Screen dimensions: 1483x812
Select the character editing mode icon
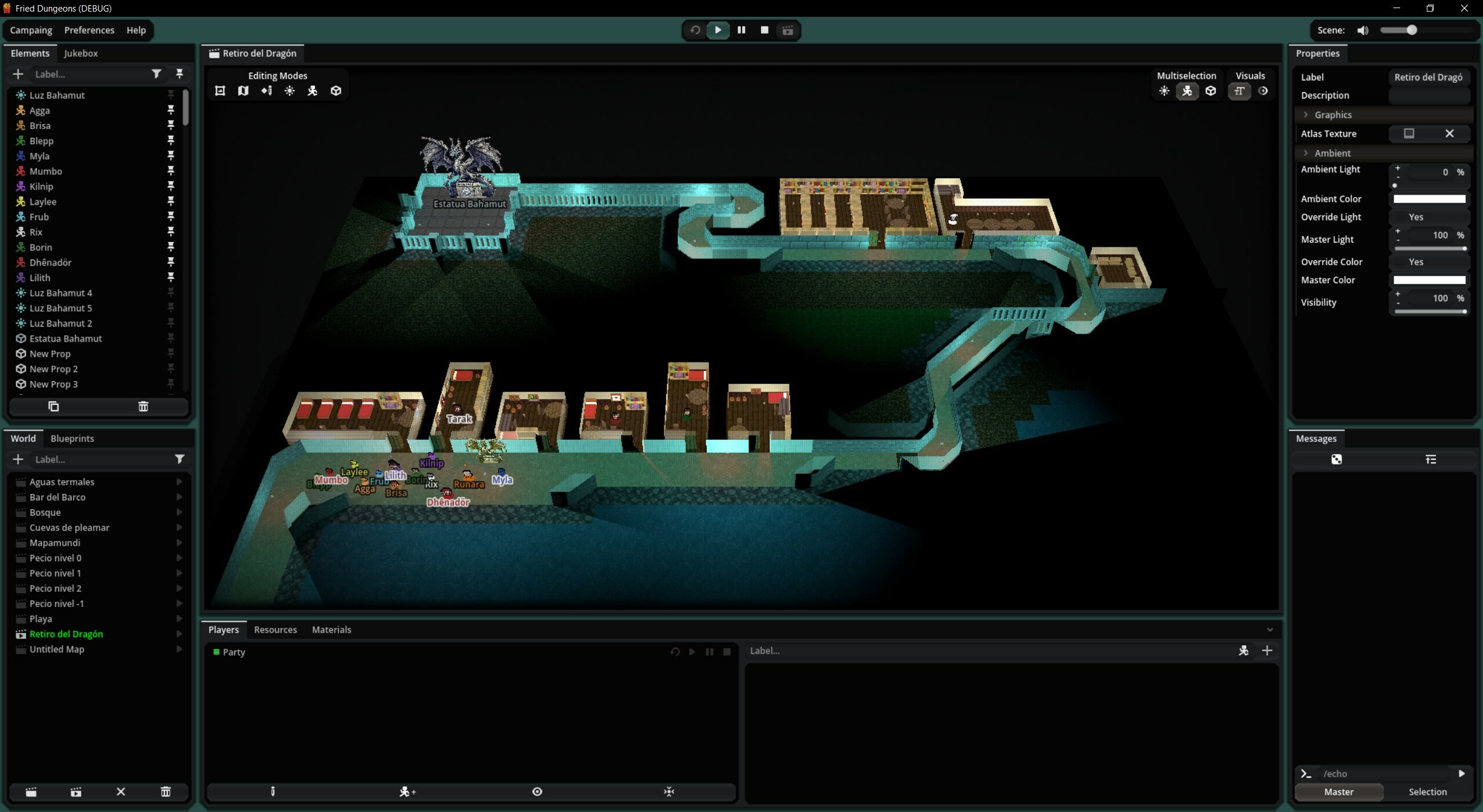(x=313, y=91)
